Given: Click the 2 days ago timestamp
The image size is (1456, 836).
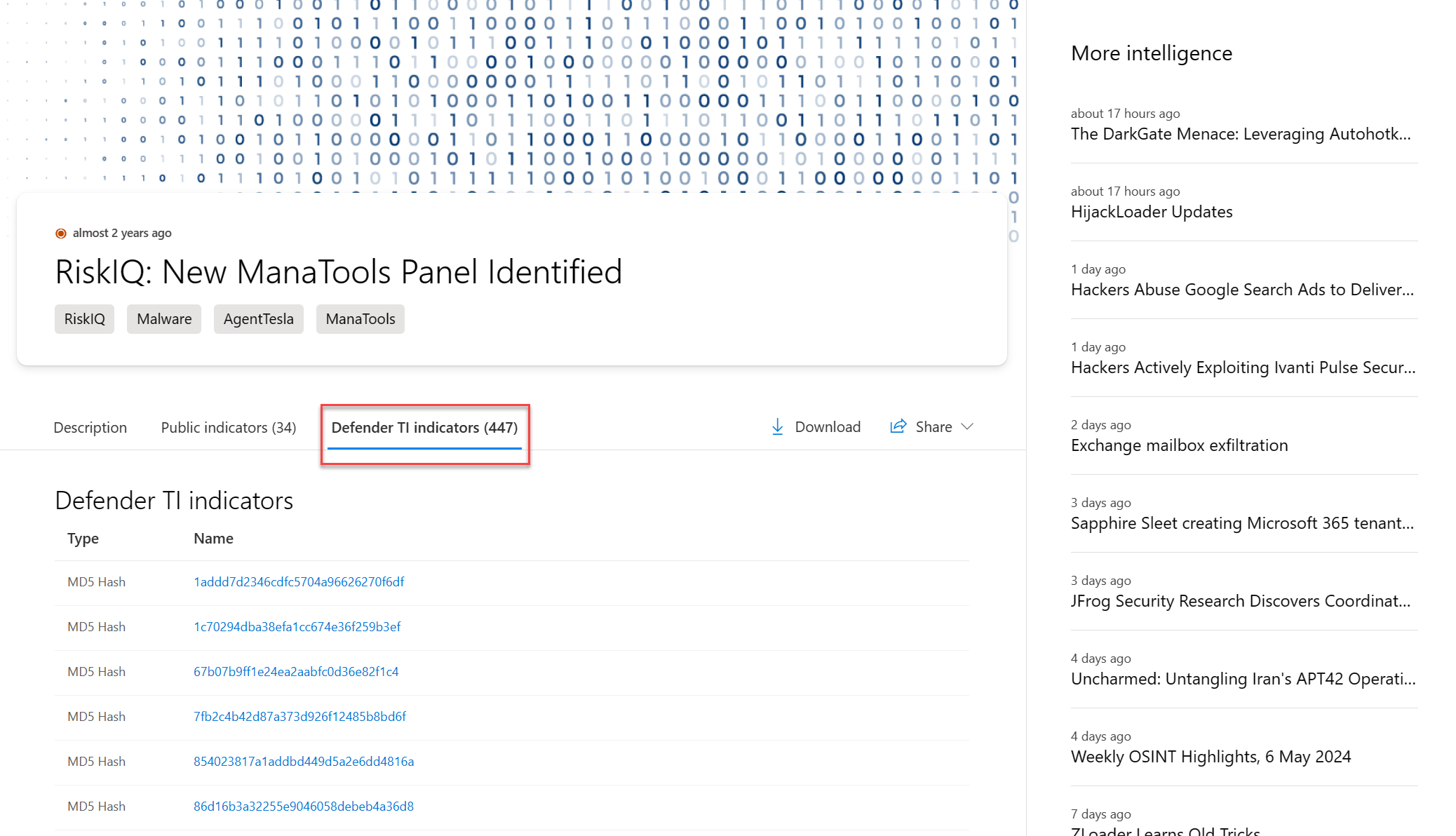Looking at the screenshot, I should (x=1101, y=425).
